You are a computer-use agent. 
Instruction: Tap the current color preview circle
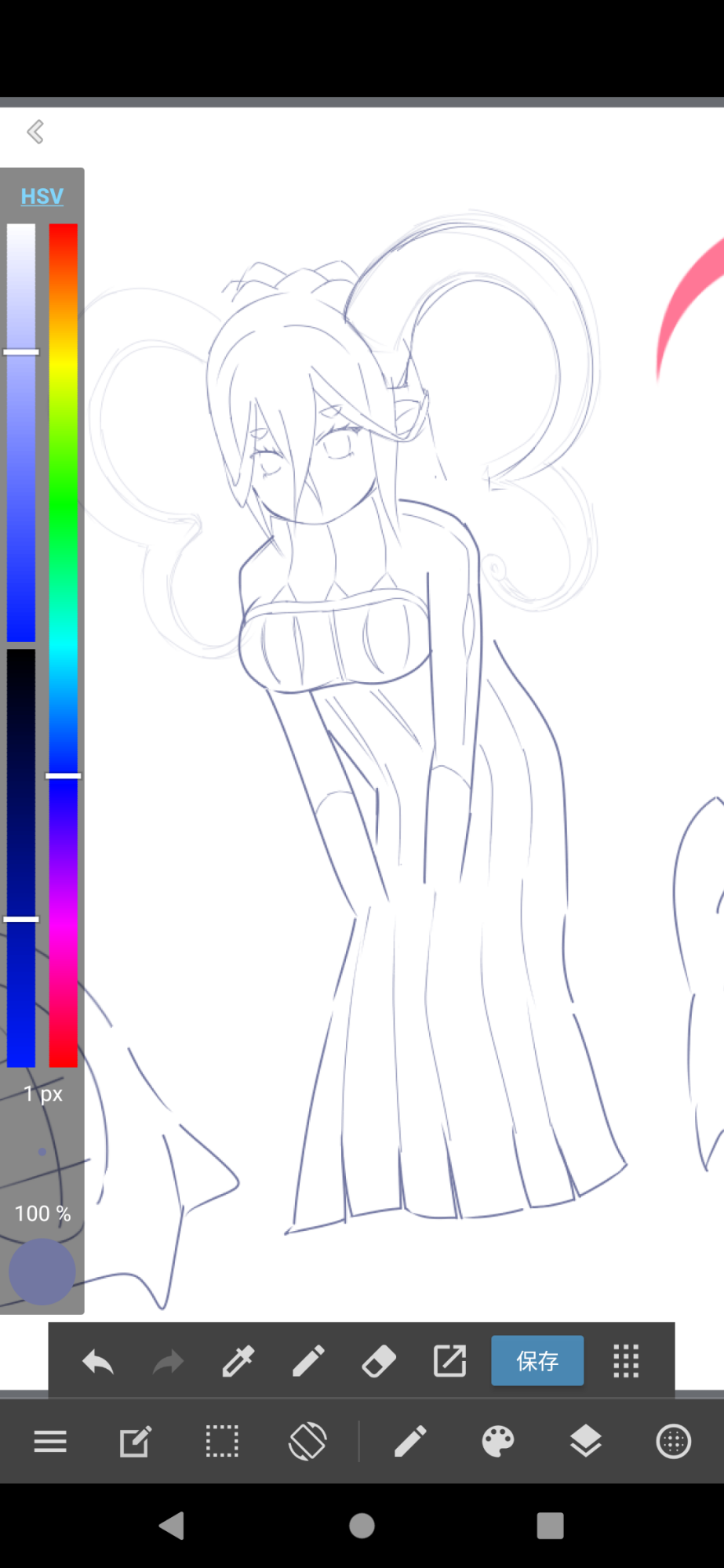[42, 1272]
